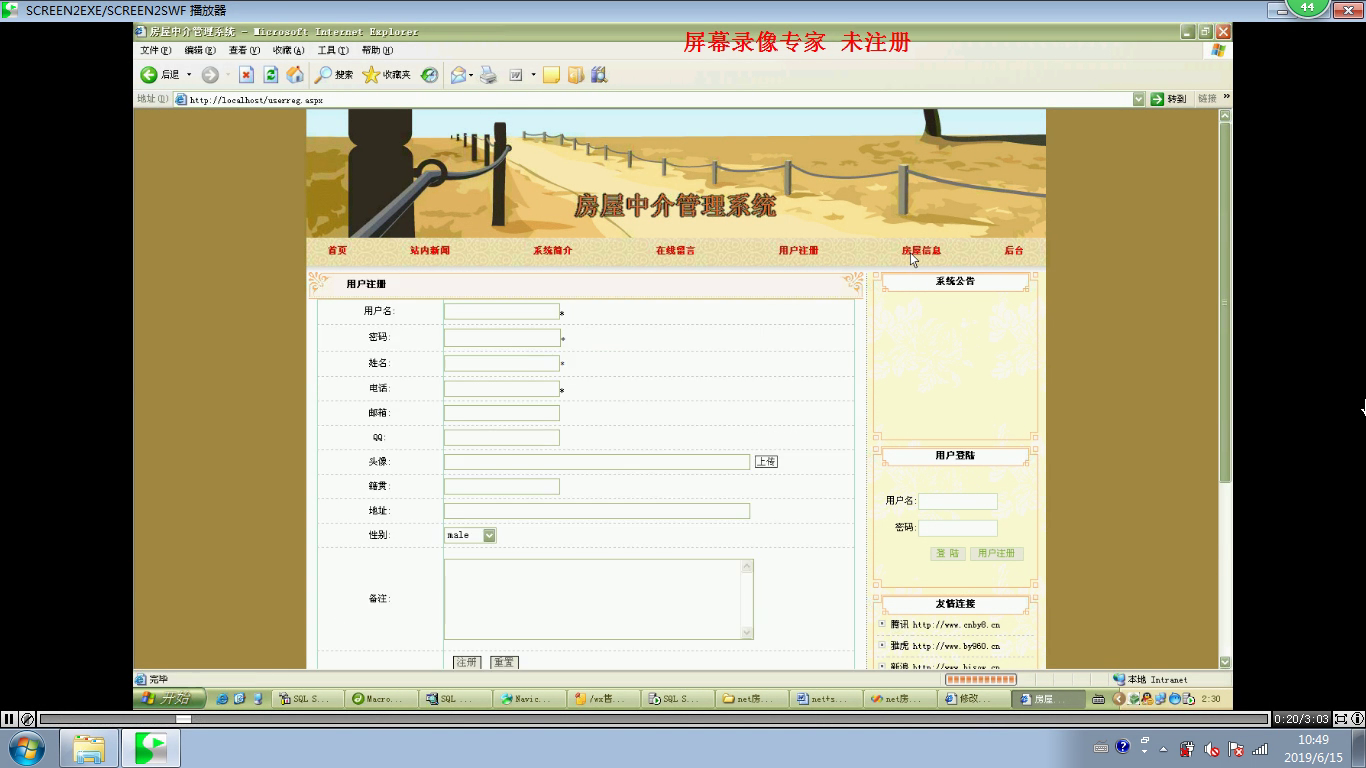1366x768 pixels.
Task: Open 后台 navigation link
Action: [1014, 250]
